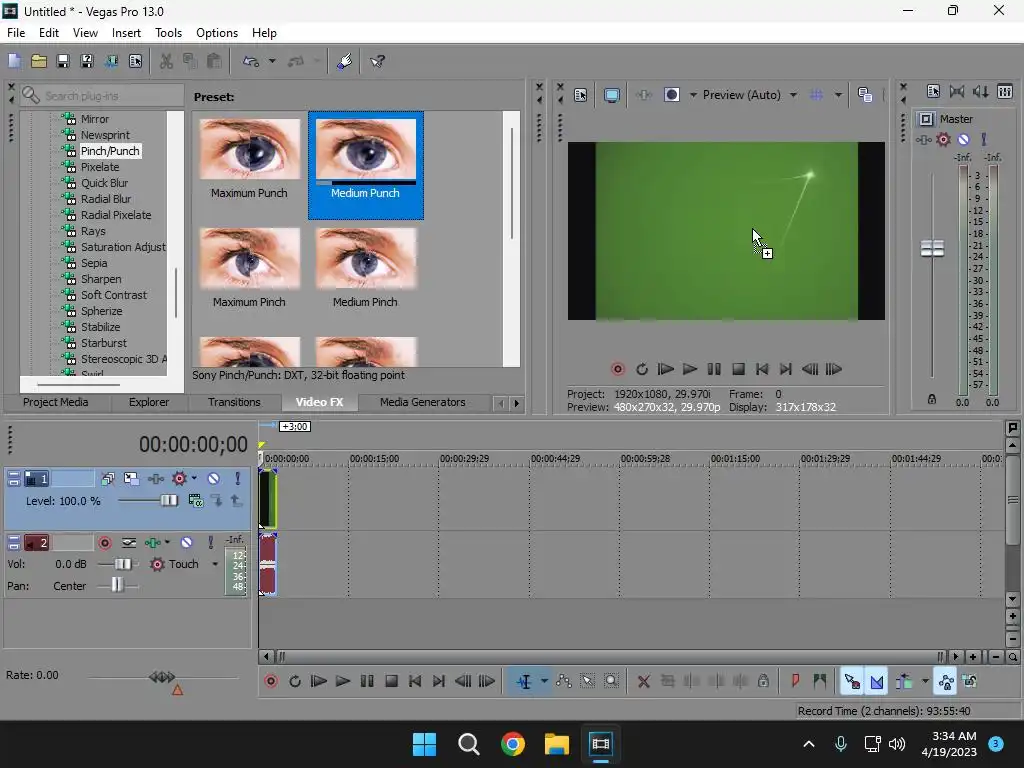Screen dimensions: 1024x768
Task: Switch to the Transitions tab
Action: coord(234,402)
